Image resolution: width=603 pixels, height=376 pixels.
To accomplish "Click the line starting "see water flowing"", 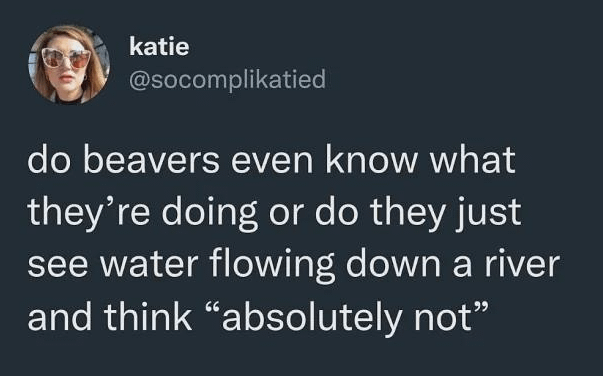I will 294,264.
